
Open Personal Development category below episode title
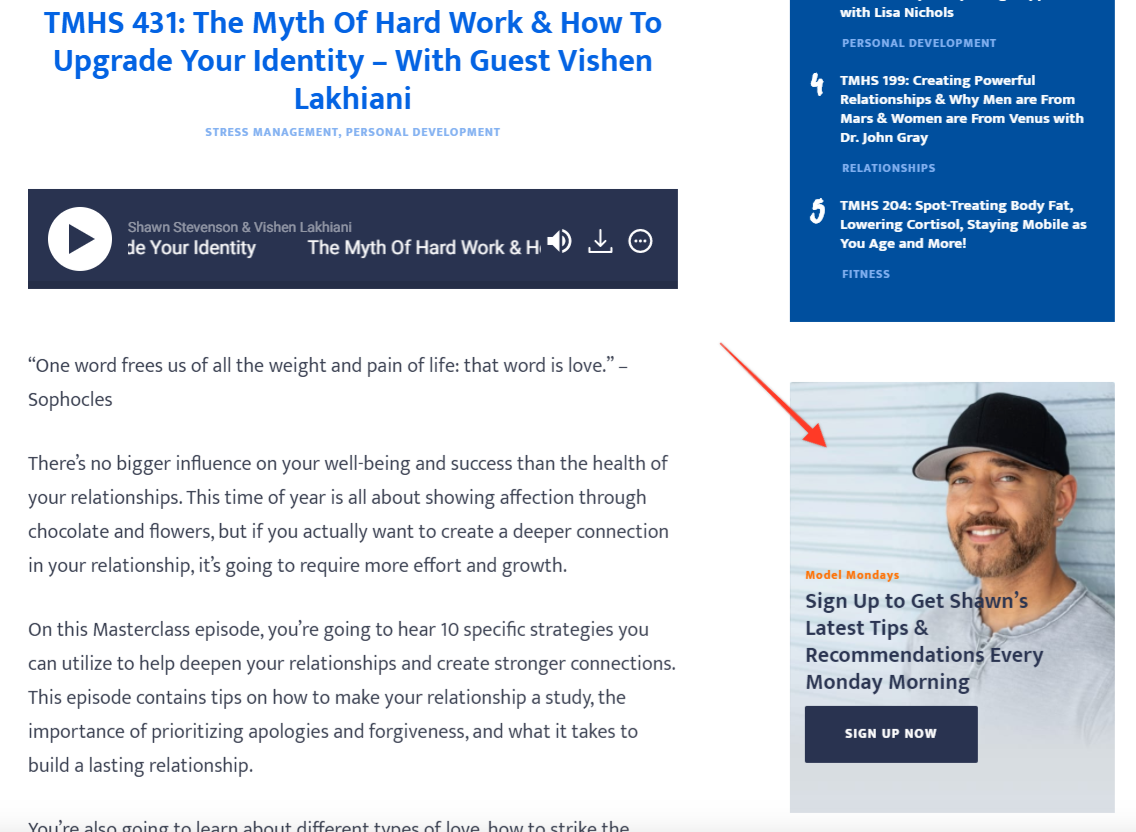[x=423, y=132]
